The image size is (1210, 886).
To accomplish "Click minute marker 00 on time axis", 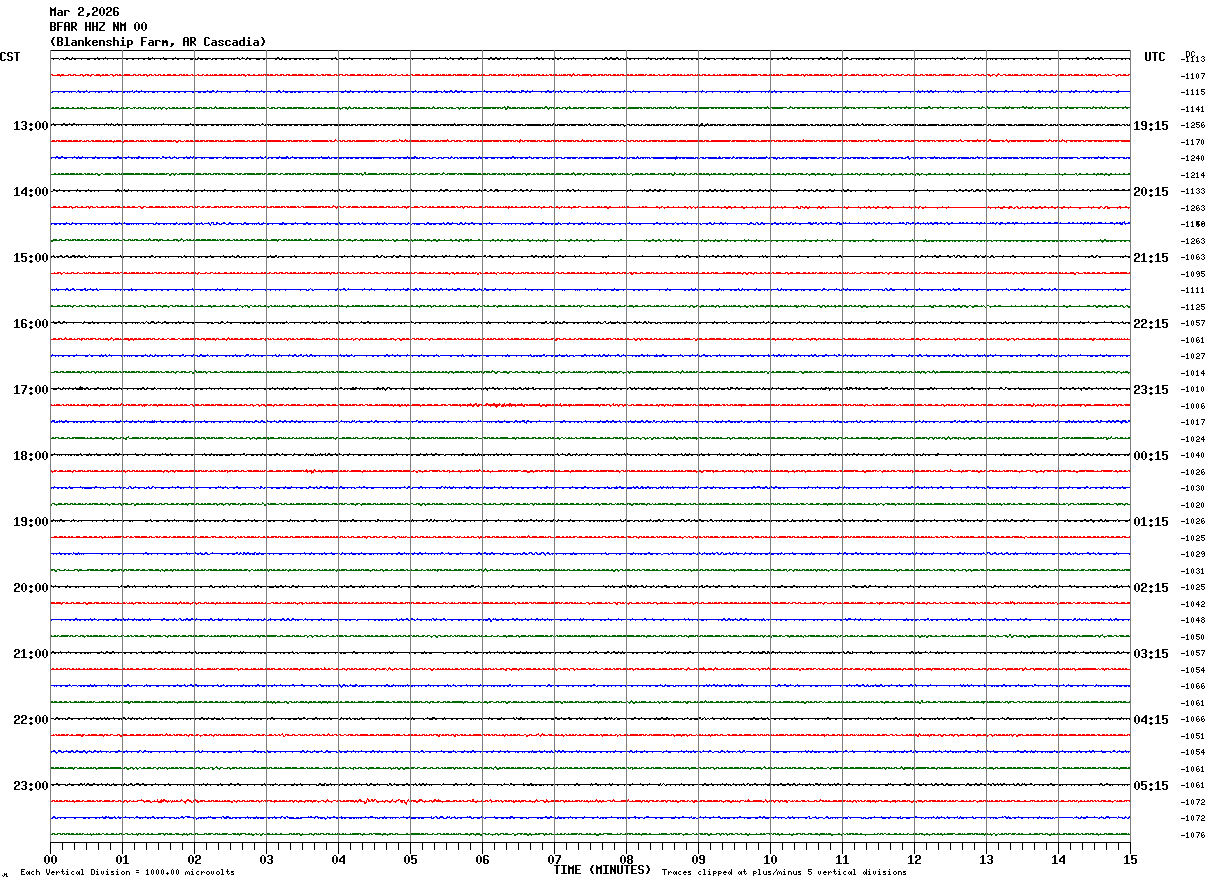I will pos(50,859).
